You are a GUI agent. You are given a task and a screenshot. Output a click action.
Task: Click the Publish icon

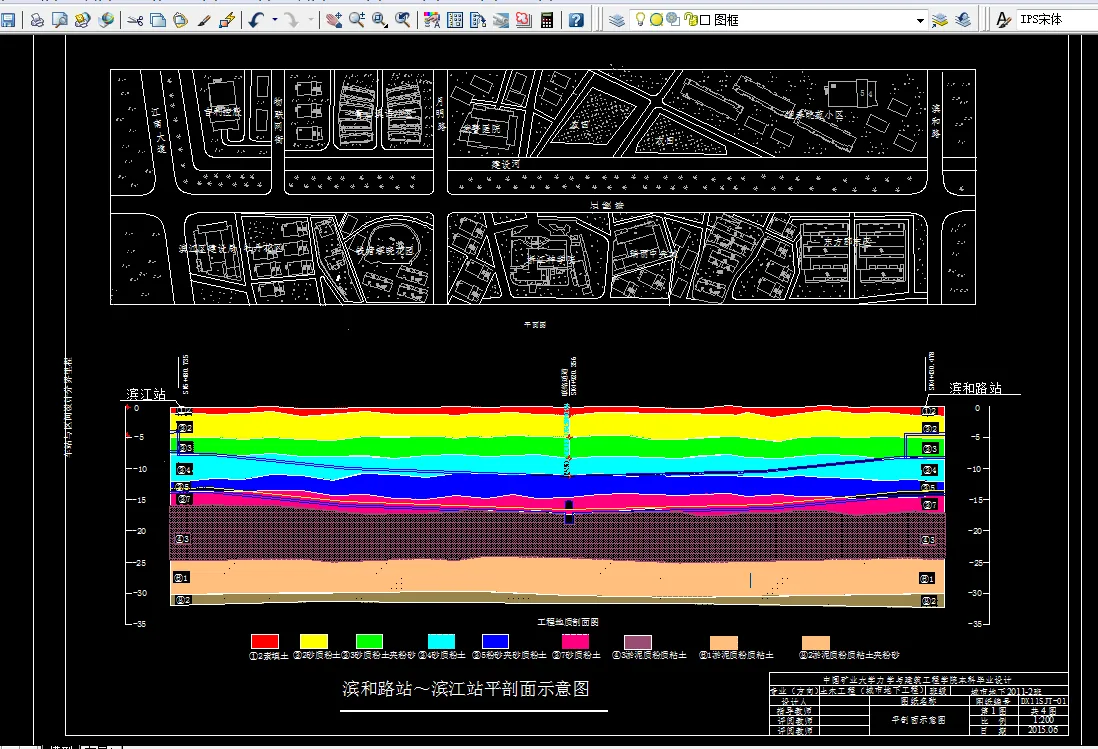83,20
